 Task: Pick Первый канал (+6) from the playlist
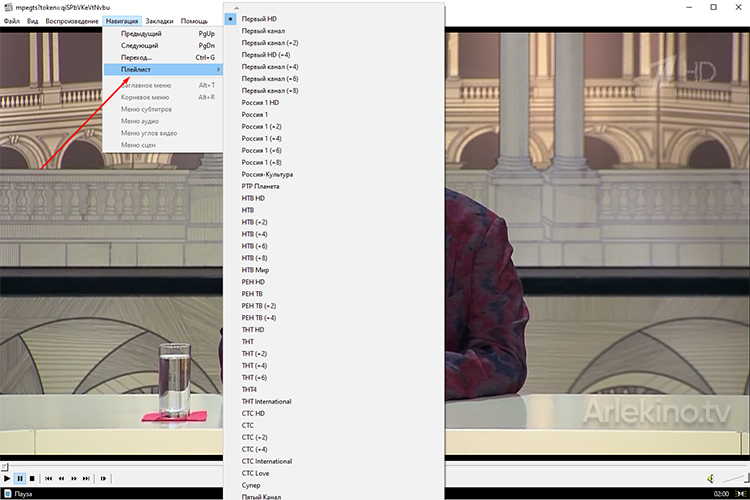pos(333,78)
